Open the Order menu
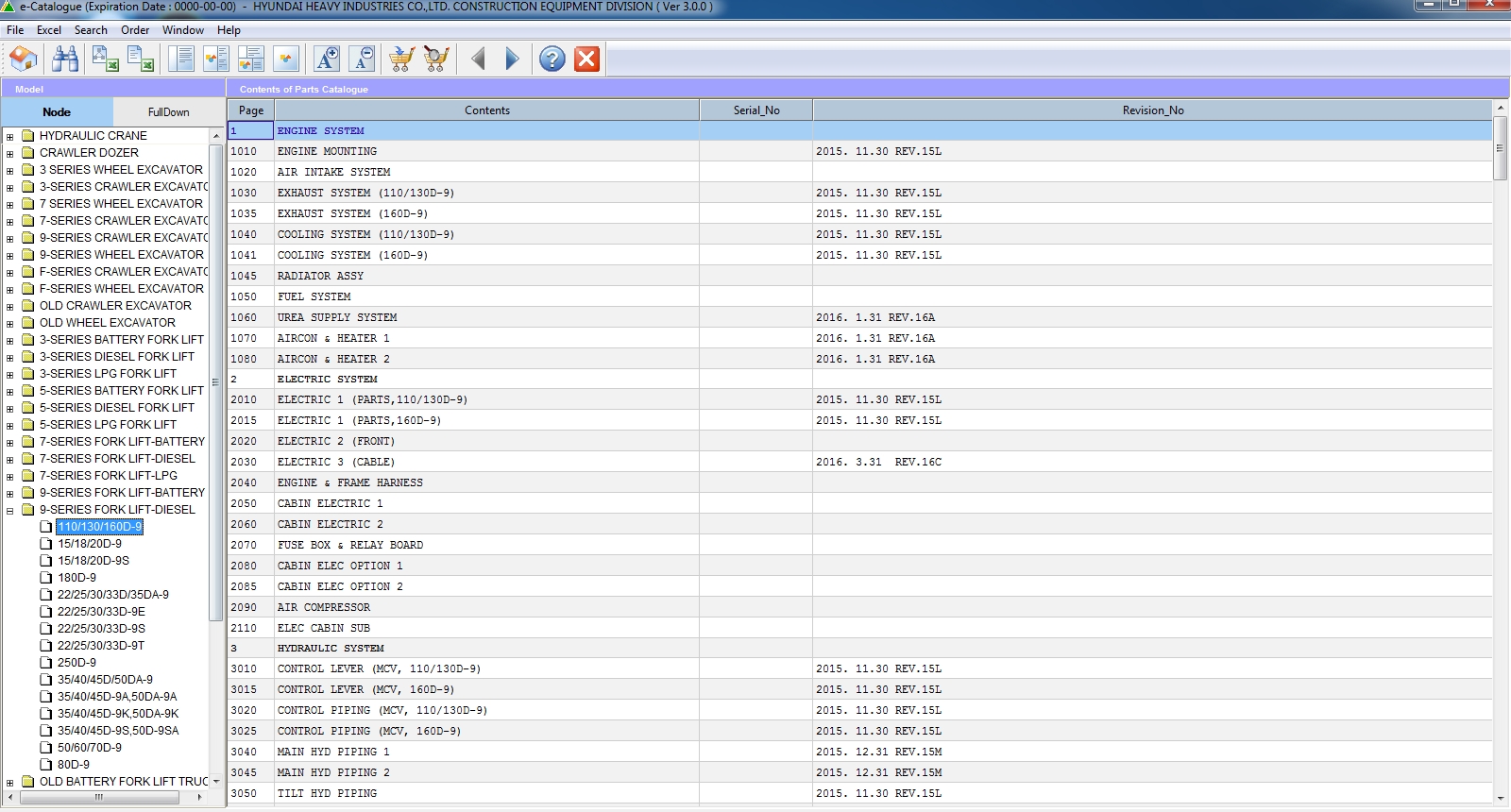Viewport: 1511px width, 812px height. (x=135, y=30)
